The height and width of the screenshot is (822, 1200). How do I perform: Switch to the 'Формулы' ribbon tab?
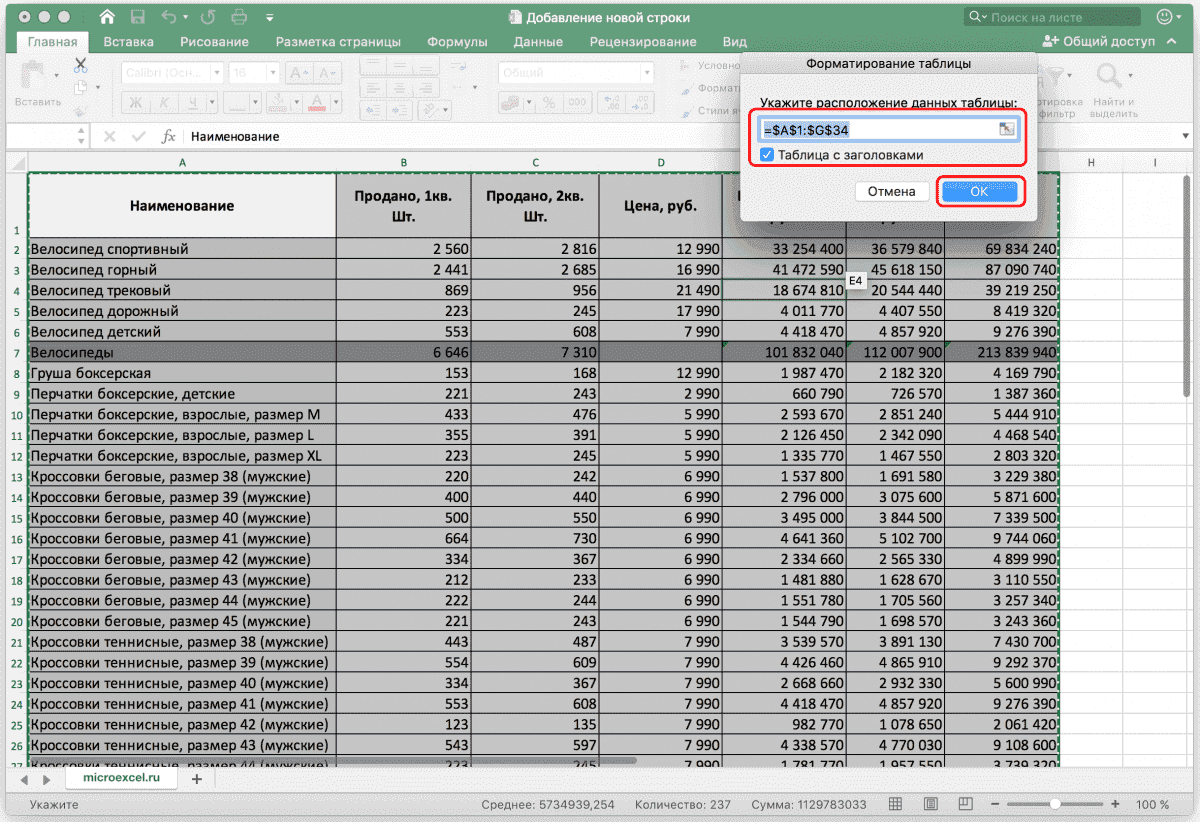click(x=457, y=42)
